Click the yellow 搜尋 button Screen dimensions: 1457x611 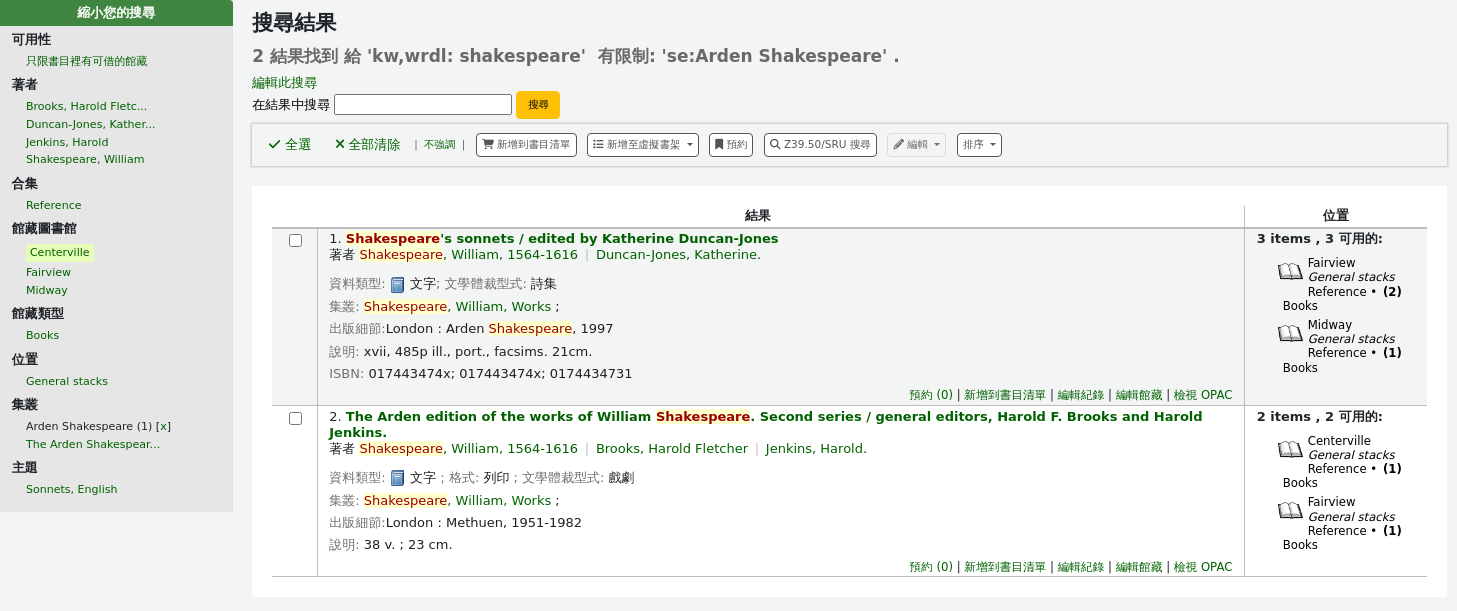[x=538, y=105]
